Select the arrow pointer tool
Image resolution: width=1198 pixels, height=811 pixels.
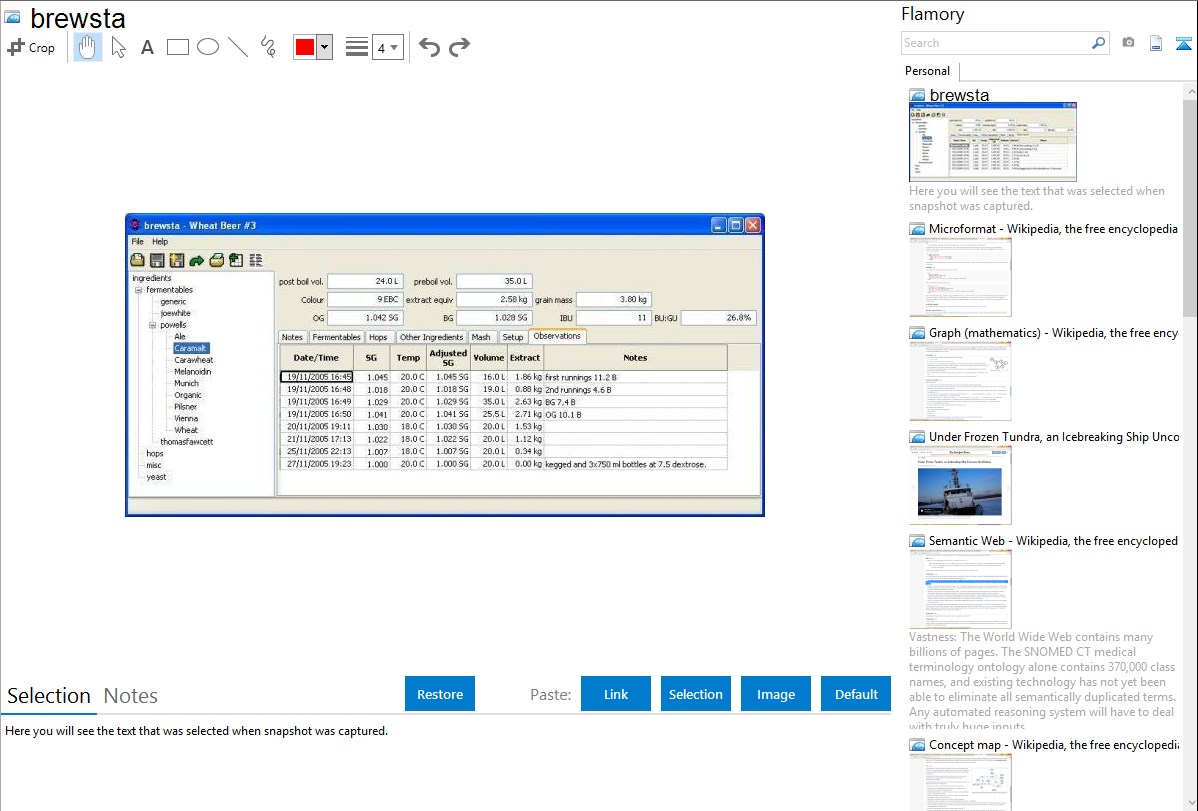[119, 47]
